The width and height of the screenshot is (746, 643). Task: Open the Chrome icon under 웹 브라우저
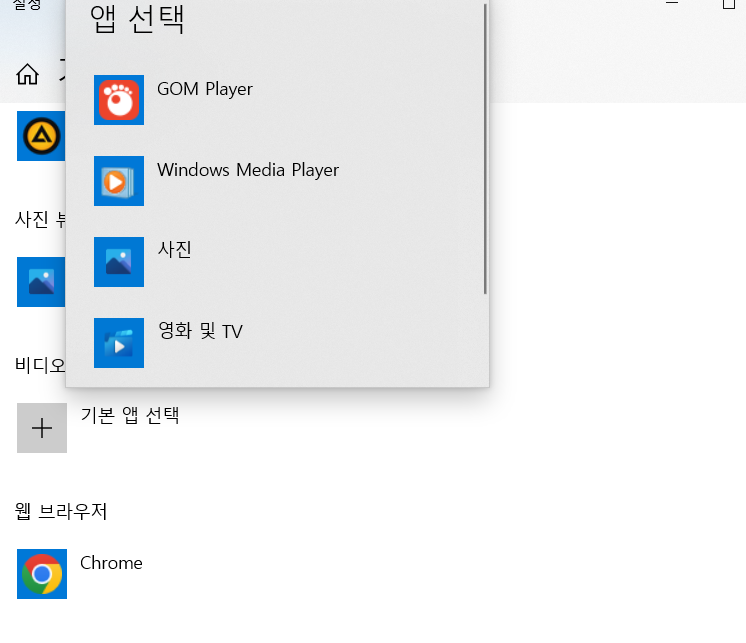pyautogui.click(x=42, y=574)
